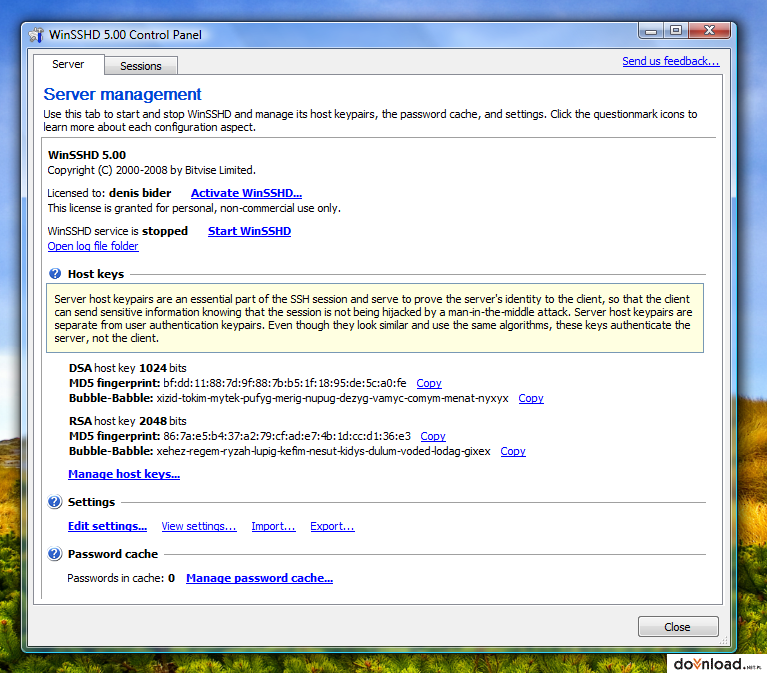Copy the DSA MD5 fingerprint
The width and height of the screenshot is (767, 673).
(429, 383)
